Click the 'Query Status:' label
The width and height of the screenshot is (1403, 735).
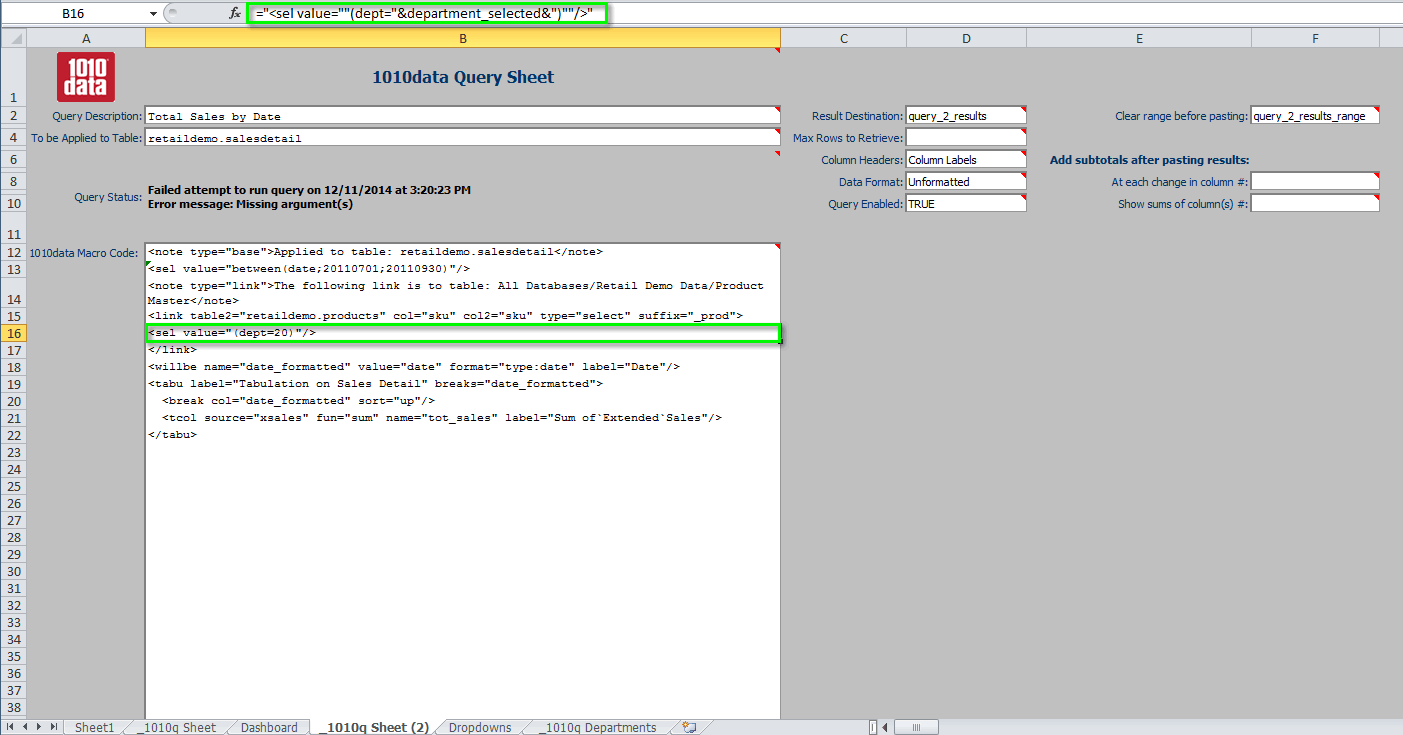click(108, 197)
